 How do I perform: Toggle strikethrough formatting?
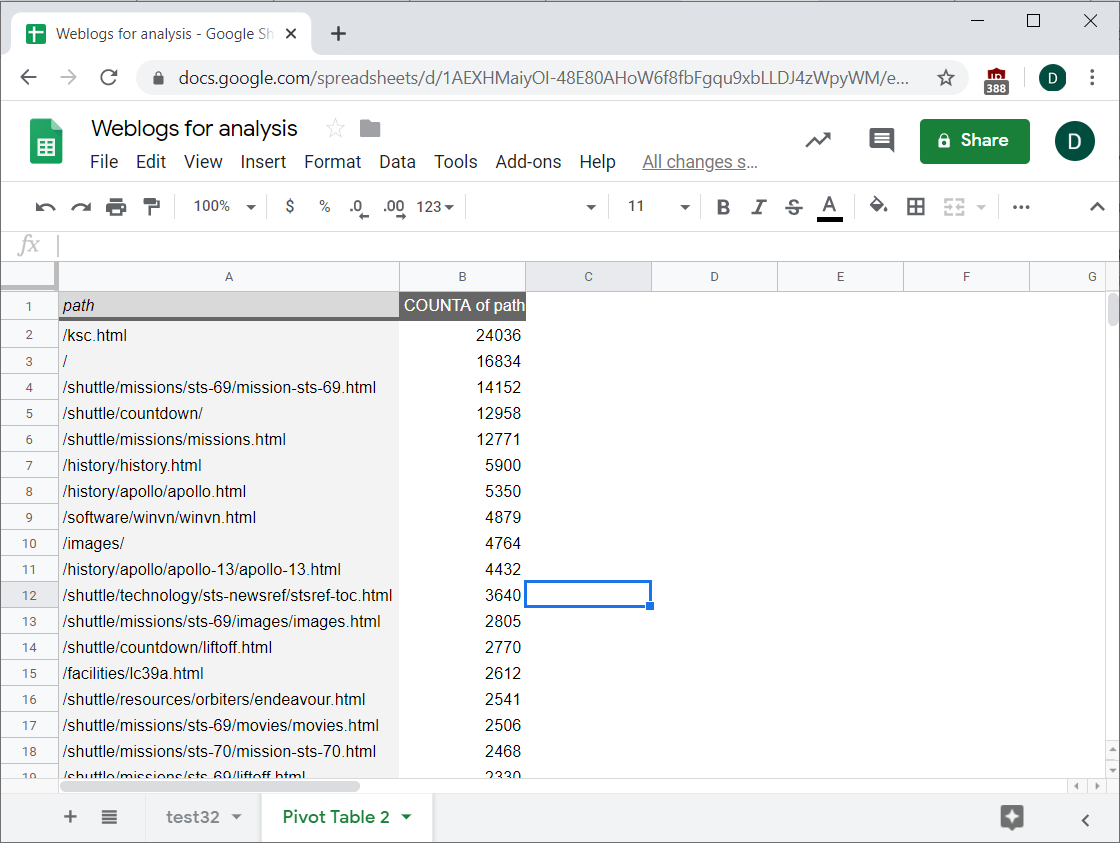(x=794, y=207)
